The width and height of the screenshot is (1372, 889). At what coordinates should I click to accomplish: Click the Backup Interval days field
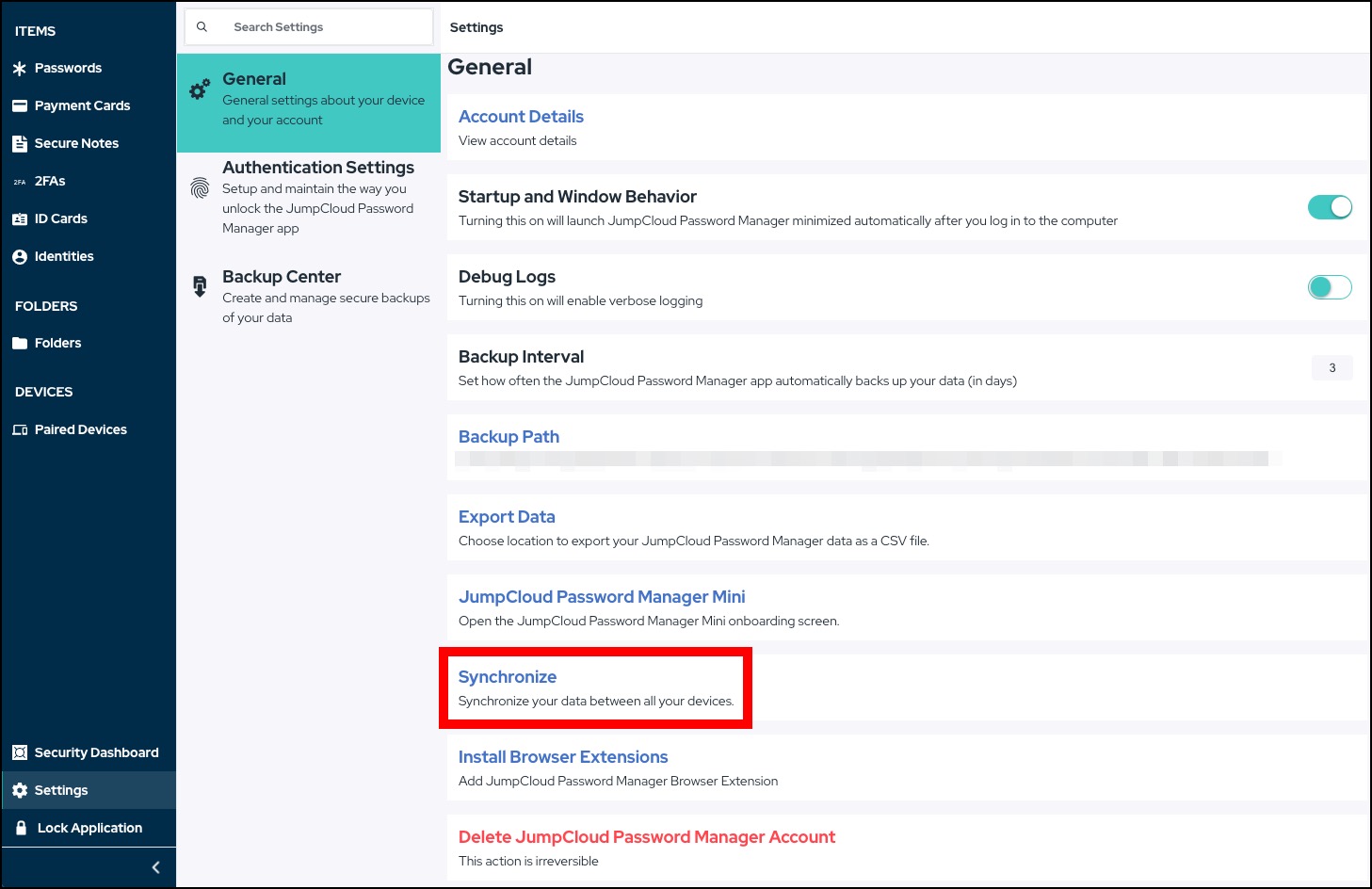pyautogui.click(x=1332, y=368)
